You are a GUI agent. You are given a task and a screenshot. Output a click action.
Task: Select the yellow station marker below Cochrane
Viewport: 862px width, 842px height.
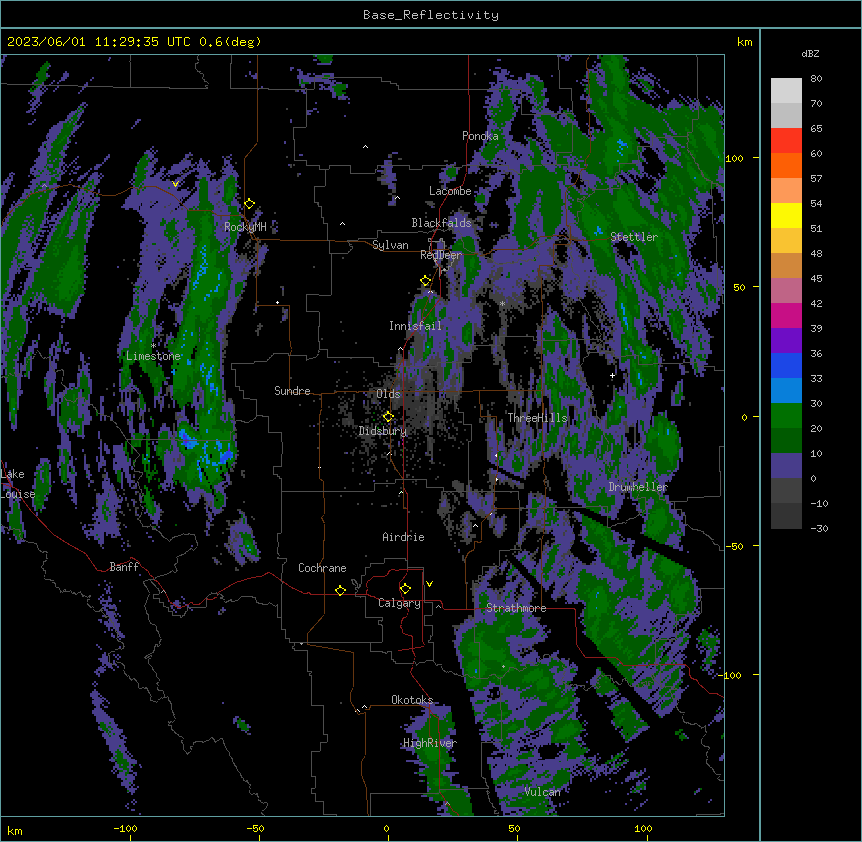[340, 590]
